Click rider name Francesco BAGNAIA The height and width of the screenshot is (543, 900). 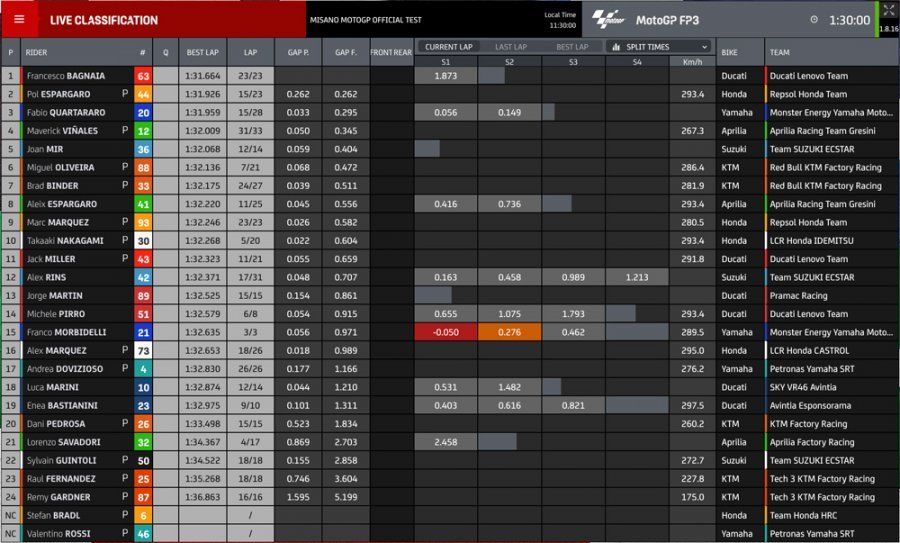click(x=65, y=76)
